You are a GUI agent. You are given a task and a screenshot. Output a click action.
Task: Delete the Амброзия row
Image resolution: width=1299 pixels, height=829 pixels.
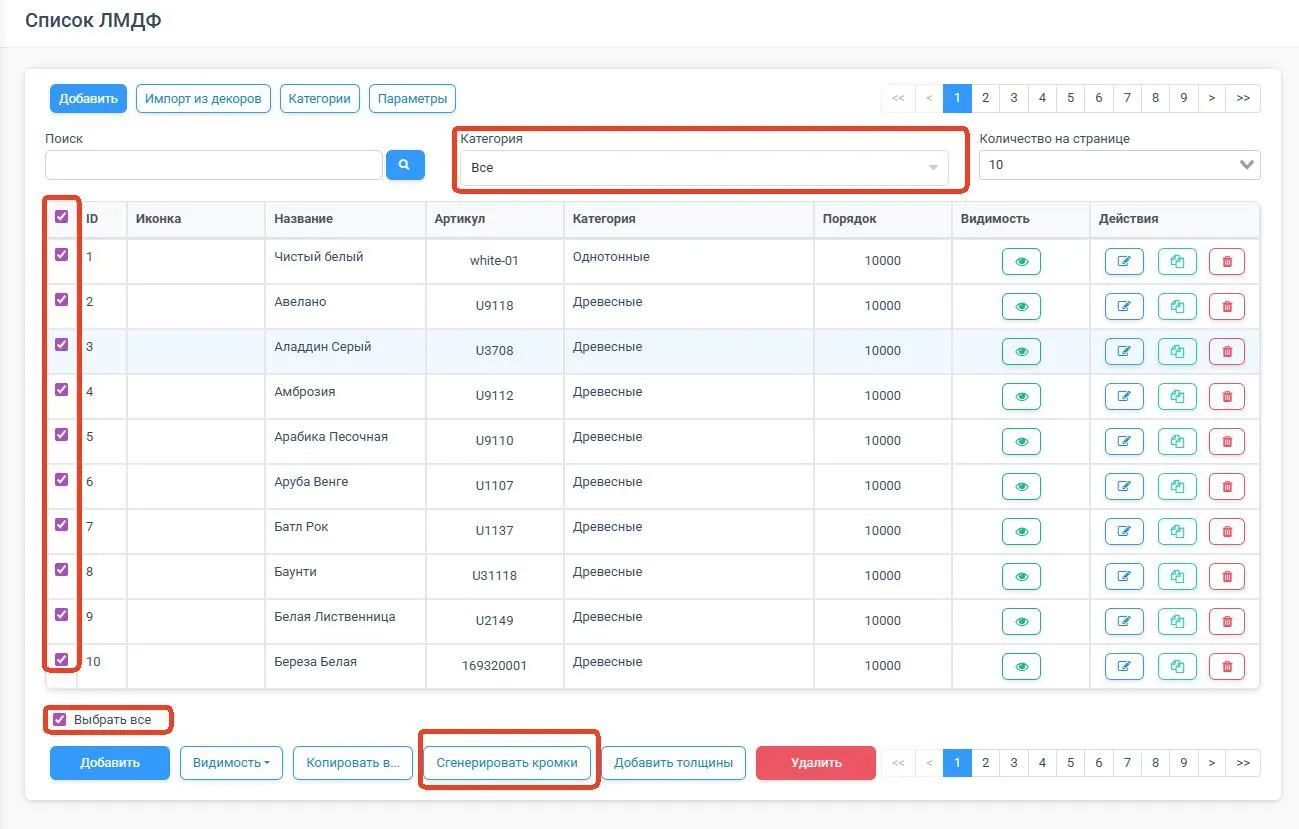pos(1227,396)
